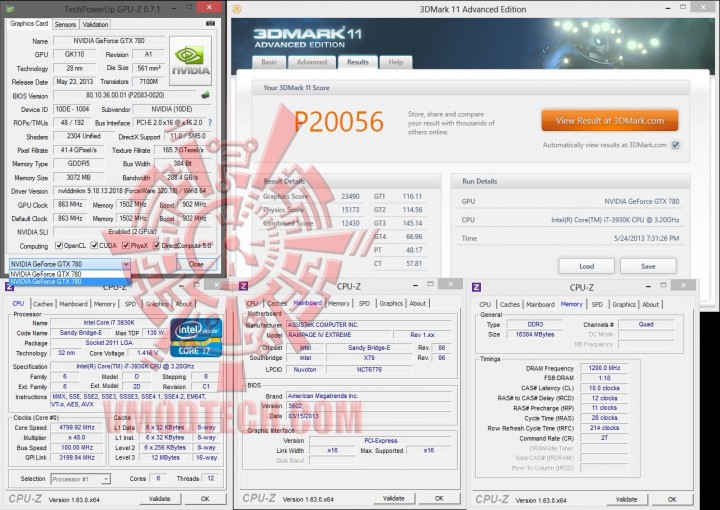The width and height of the screenshot is (720, 510).
Task: Click the BIOS save chip icon in GPU-Z
Action: pyautogui.click(x=205, y=95)
